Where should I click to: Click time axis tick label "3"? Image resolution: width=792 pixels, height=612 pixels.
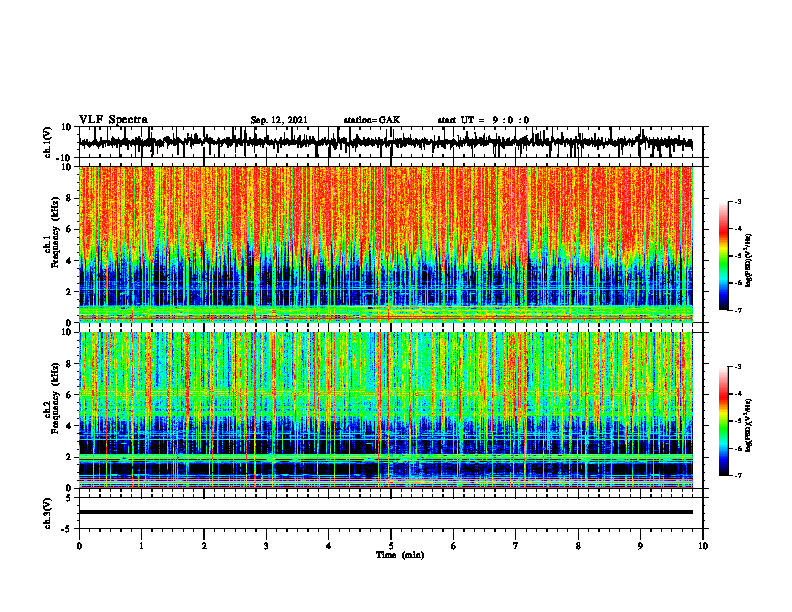pos(266,546)
